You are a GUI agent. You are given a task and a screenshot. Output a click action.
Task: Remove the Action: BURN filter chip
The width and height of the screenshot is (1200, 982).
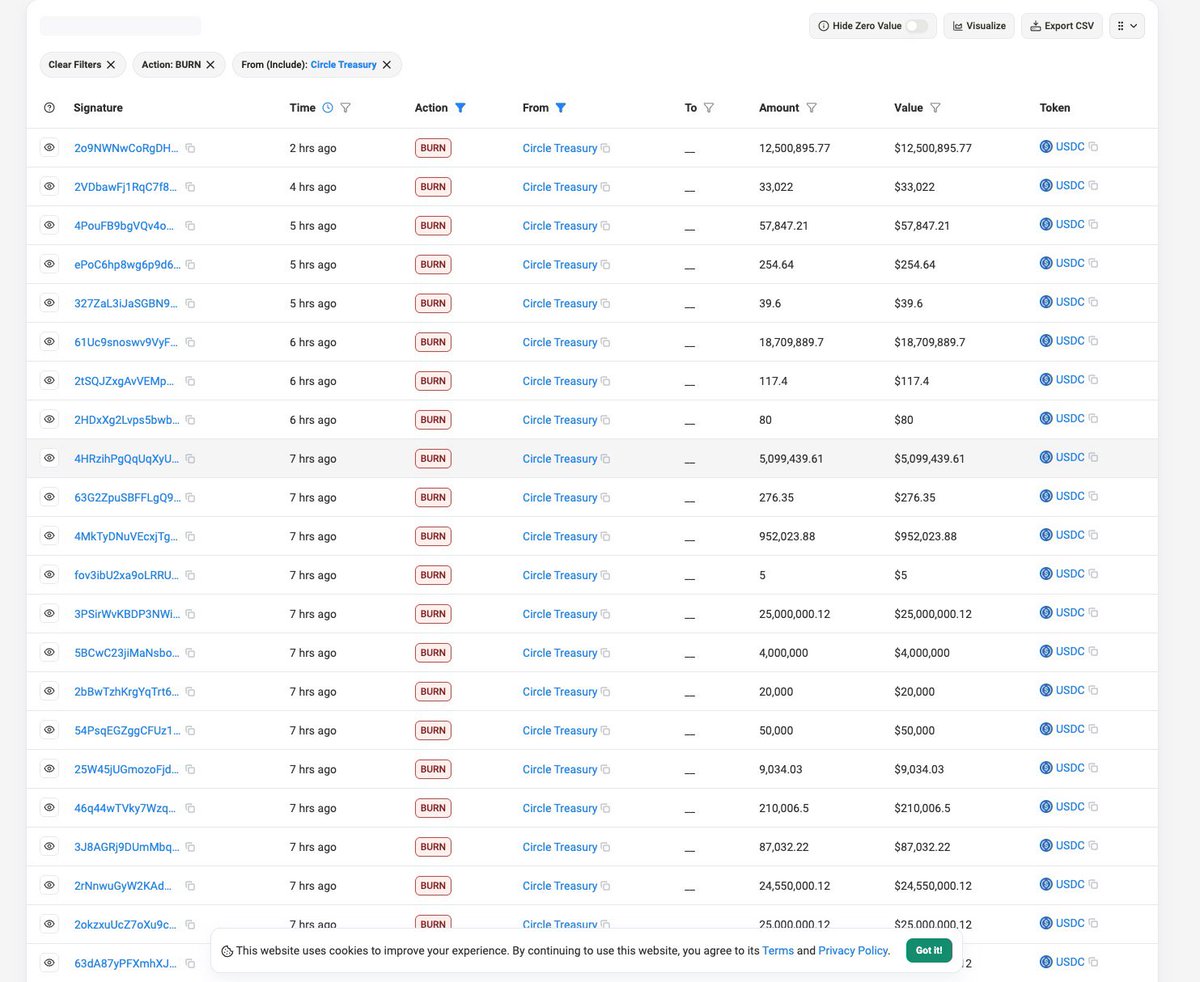(x=210, y=65)
